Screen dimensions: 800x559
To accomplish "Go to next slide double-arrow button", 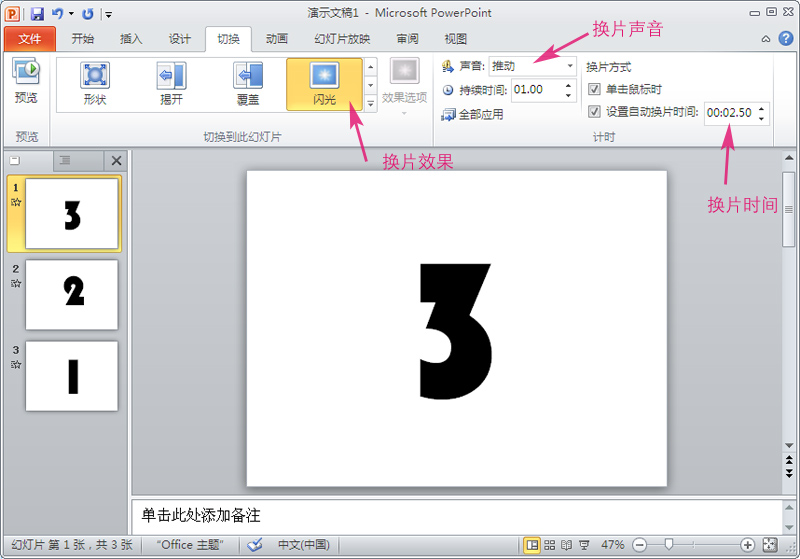I will (x=789, y=473).
